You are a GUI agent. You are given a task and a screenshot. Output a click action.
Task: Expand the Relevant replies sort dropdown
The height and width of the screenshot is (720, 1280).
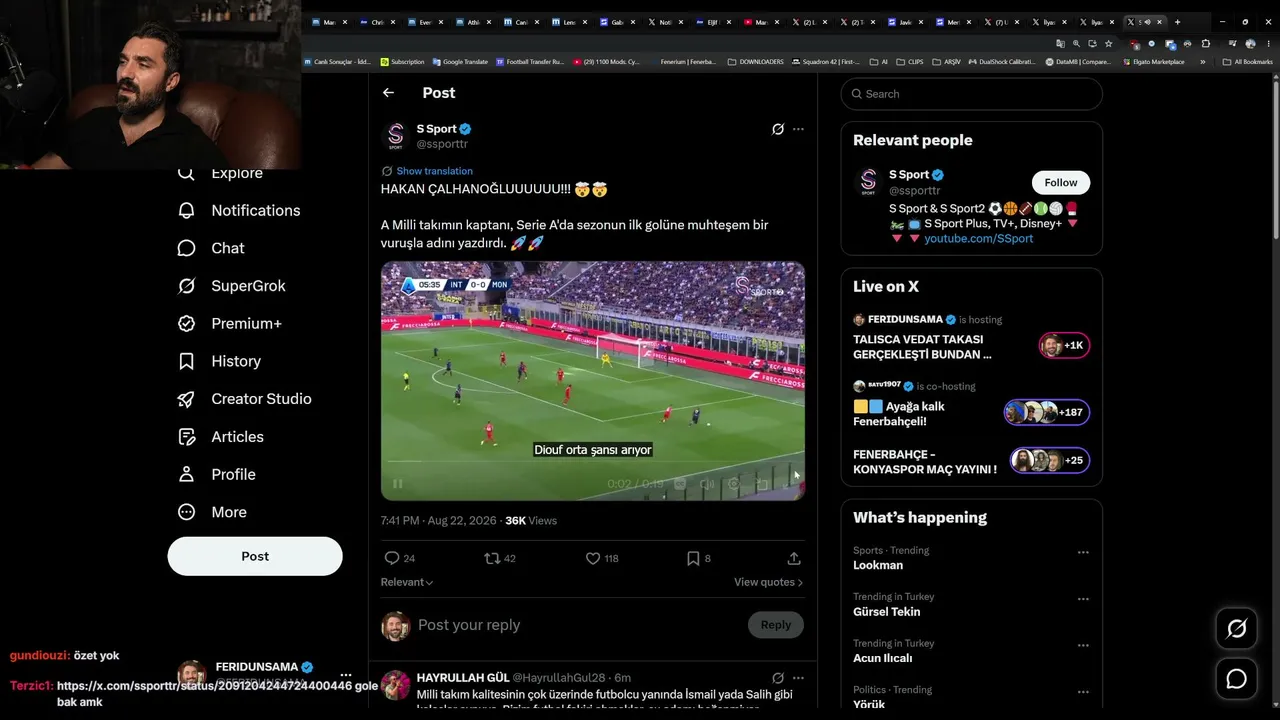407,582
